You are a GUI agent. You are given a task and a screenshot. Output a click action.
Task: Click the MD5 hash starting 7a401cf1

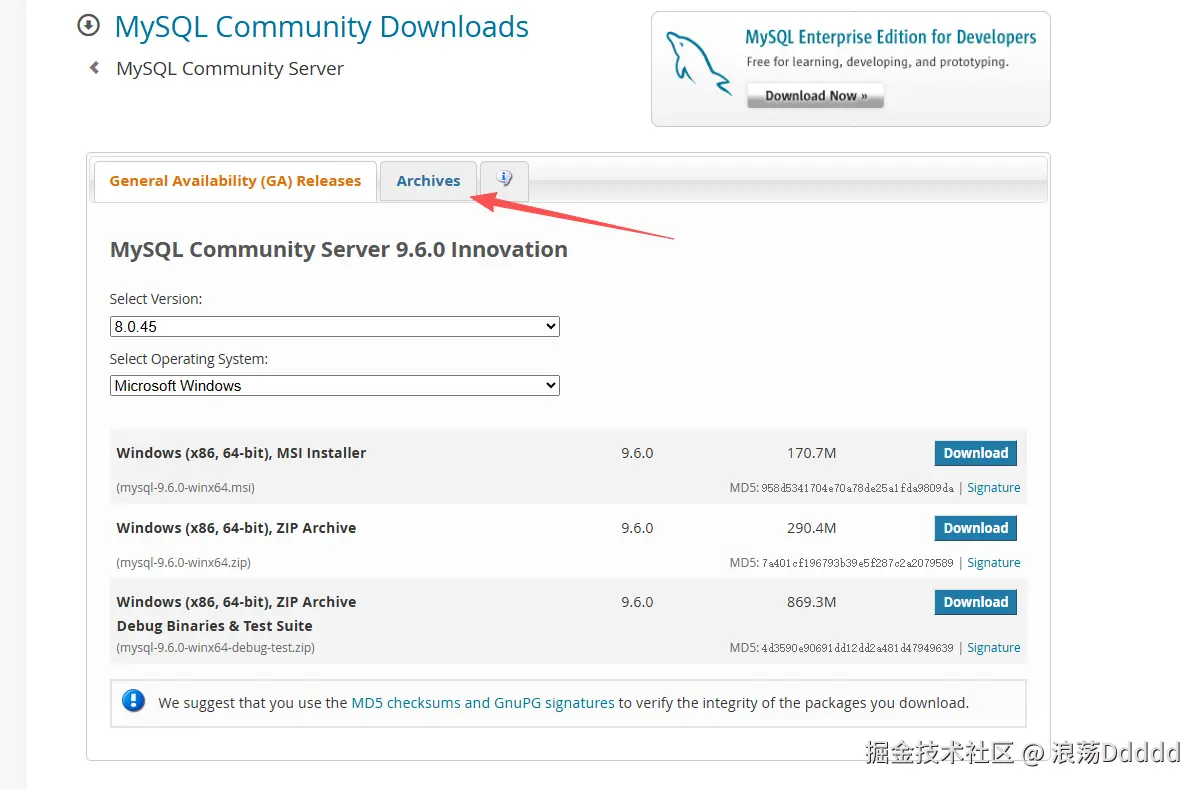(857, 563)
